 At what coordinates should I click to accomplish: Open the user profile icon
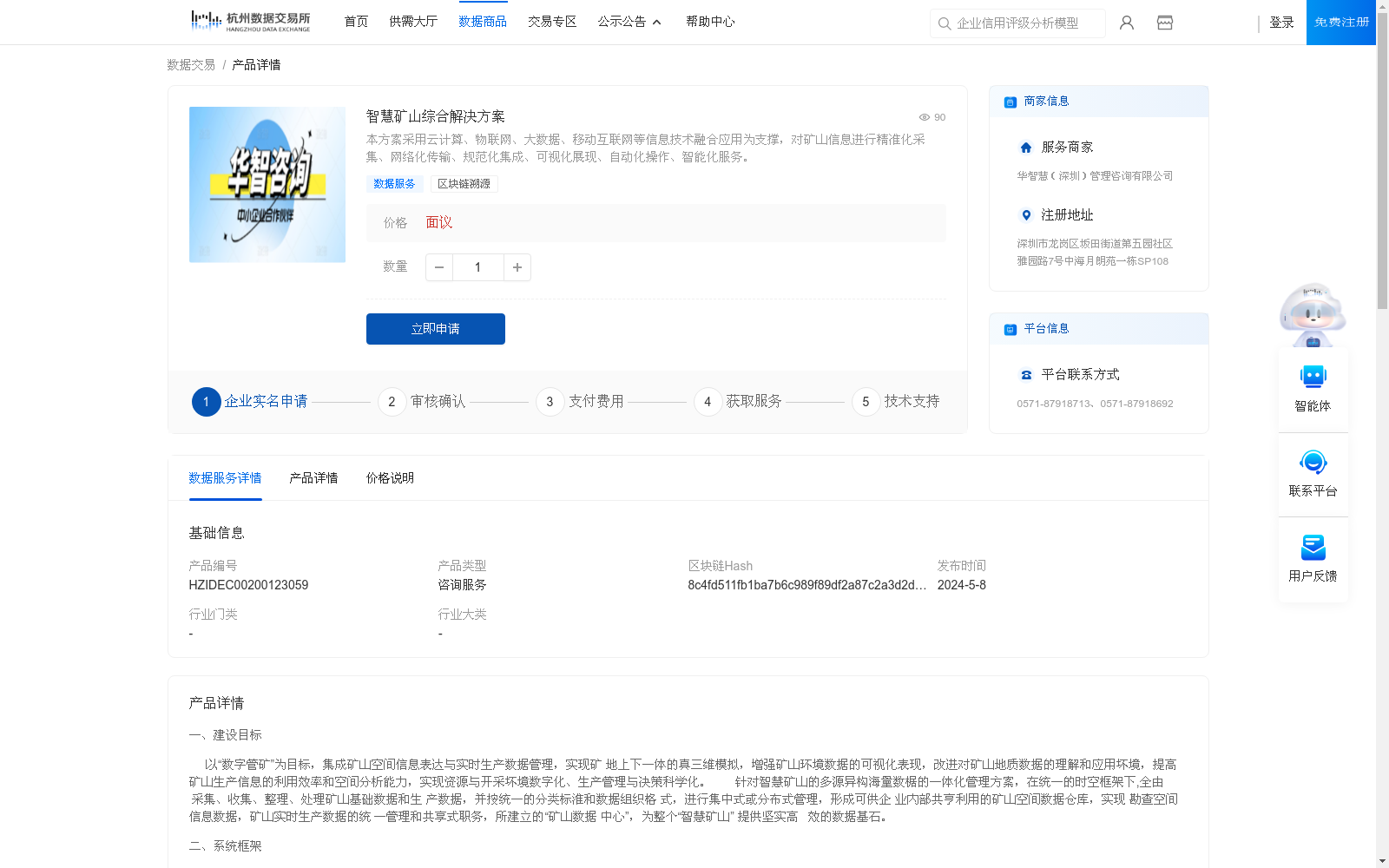coord(1127,23)
